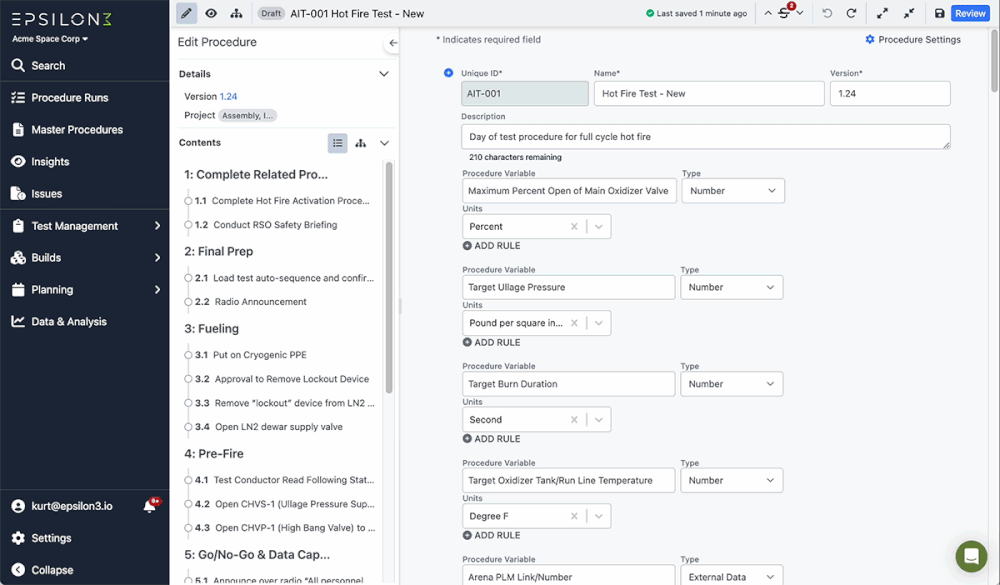1000x585 pixels.
Task: Click the blue Review button
Action: pos(970,13)
